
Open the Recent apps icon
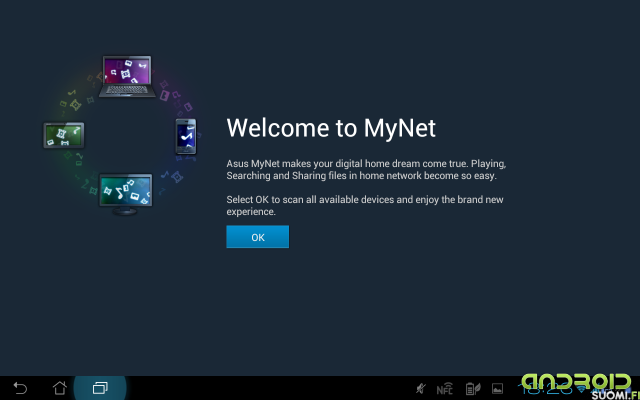coord(100,388)
